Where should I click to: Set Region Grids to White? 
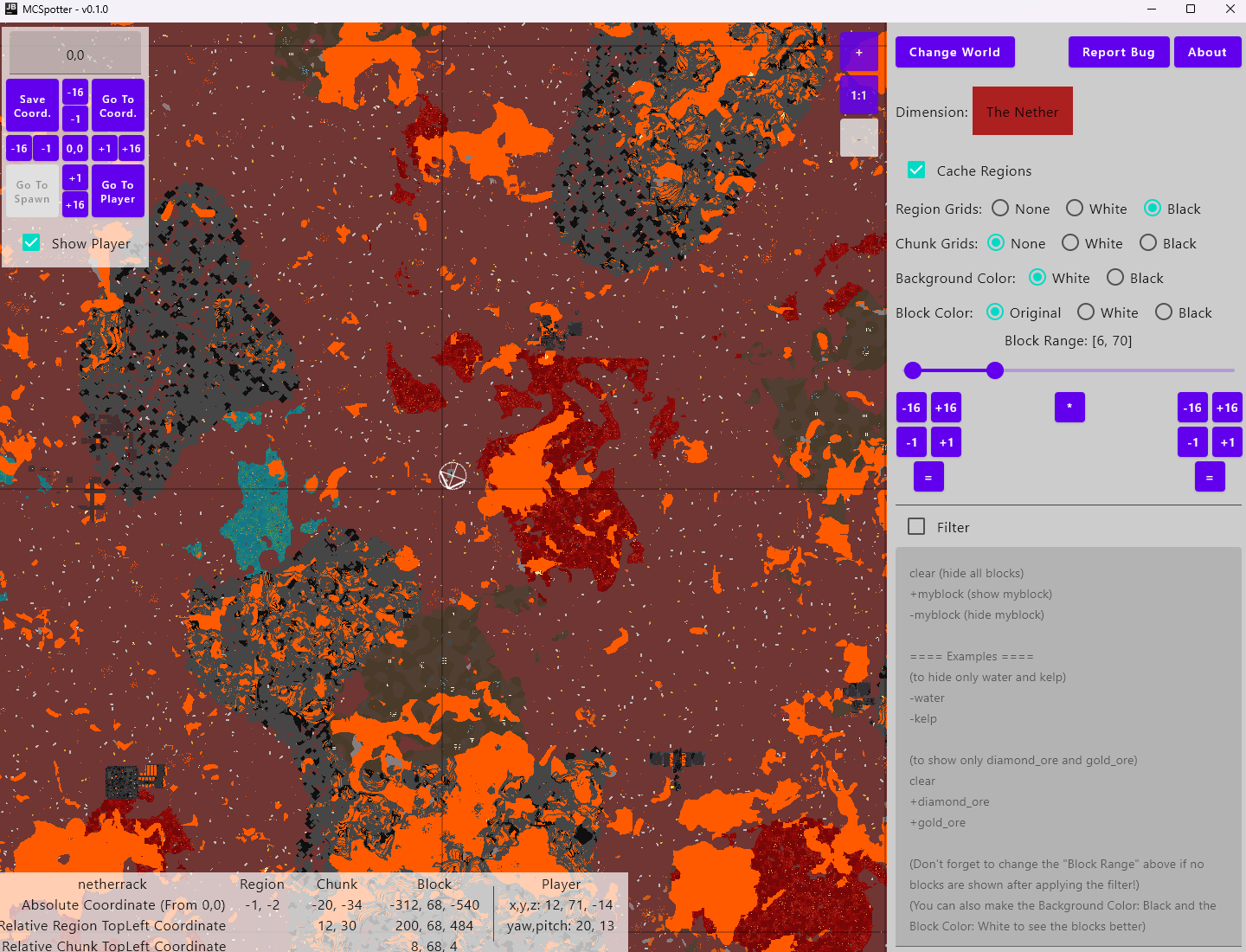1075,208
